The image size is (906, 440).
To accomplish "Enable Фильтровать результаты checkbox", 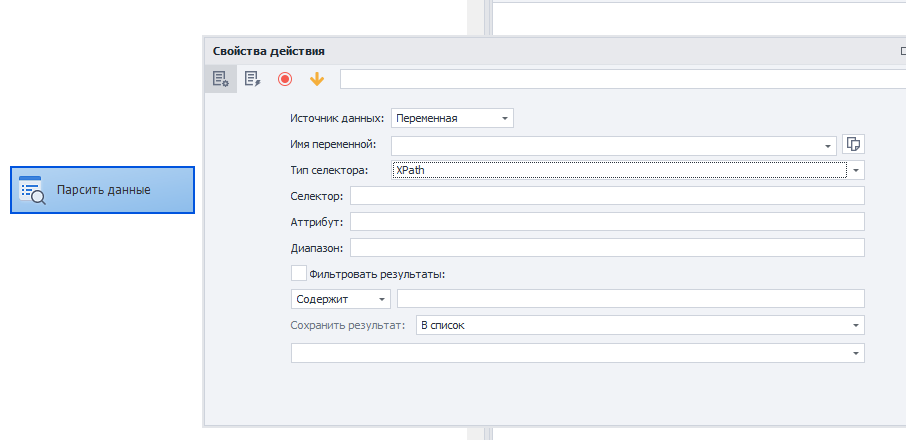I will coord(299,273).
